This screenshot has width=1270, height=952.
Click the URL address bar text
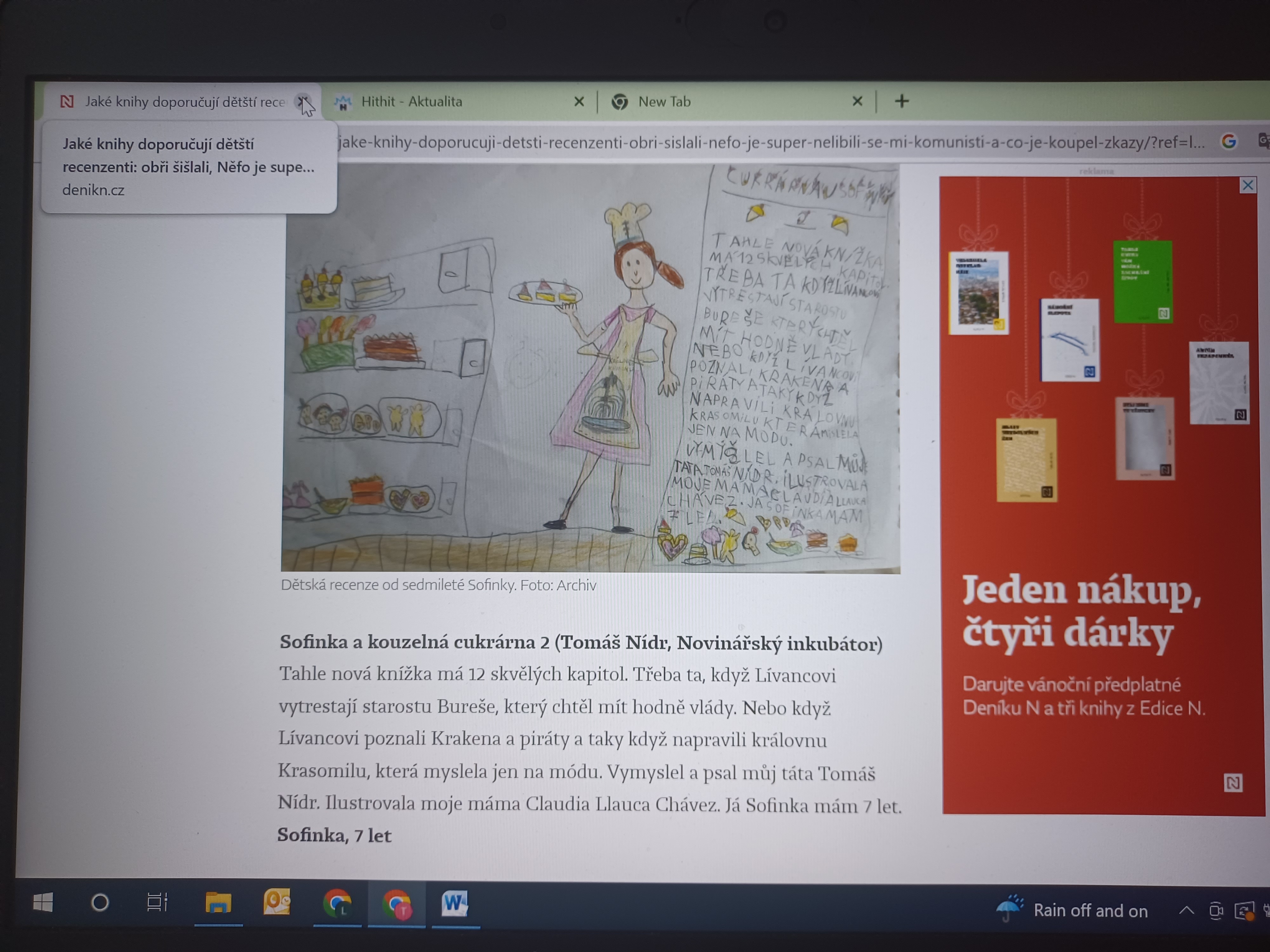tap(769, 142)
